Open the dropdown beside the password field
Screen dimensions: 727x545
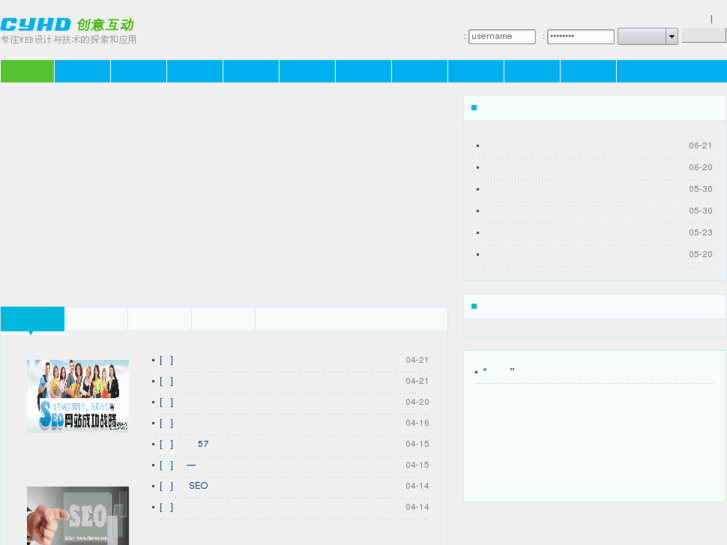(x=647, y=37)
